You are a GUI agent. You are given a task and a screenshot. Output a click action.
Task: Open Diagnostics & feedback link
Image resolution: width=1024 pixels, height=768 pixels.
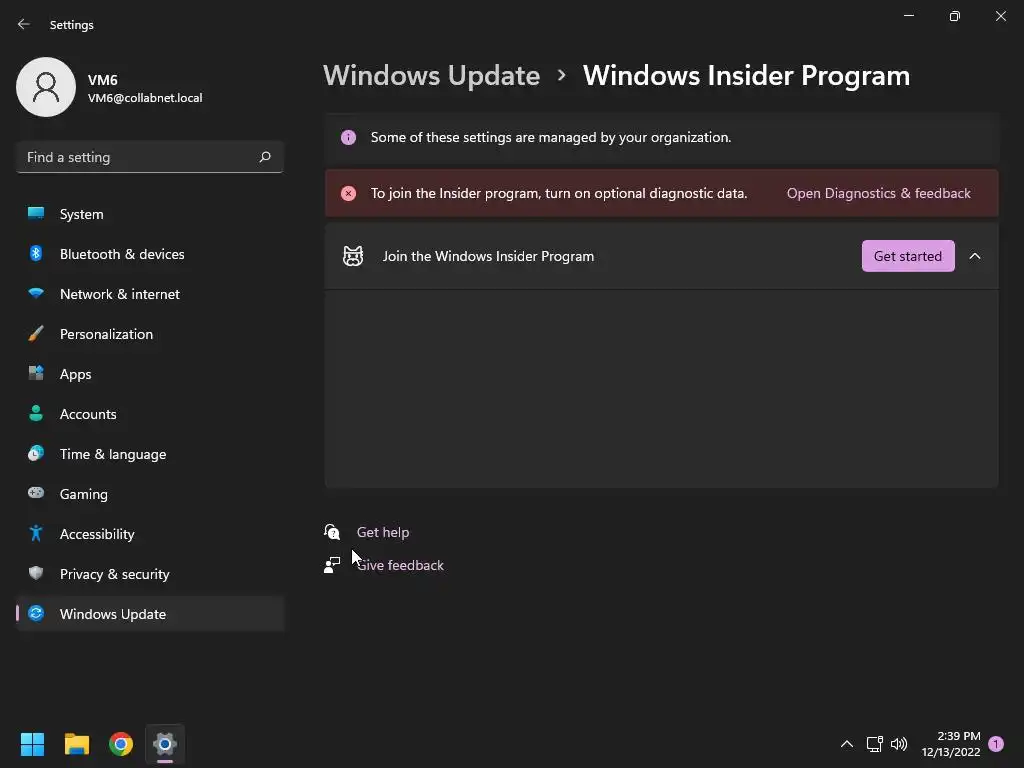878,193
